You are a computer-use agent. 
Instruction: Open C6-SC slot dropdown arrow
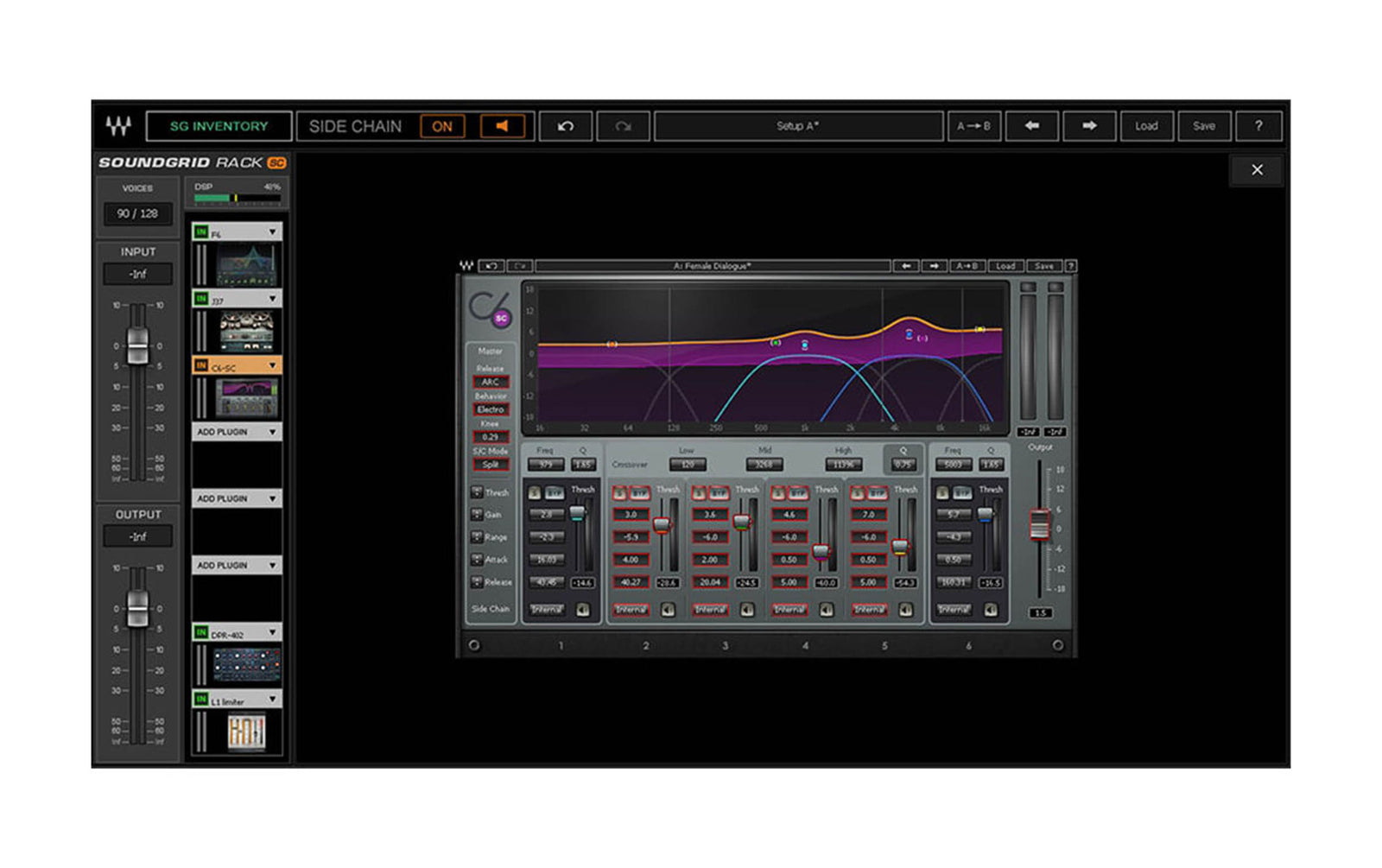coord(273,365)
